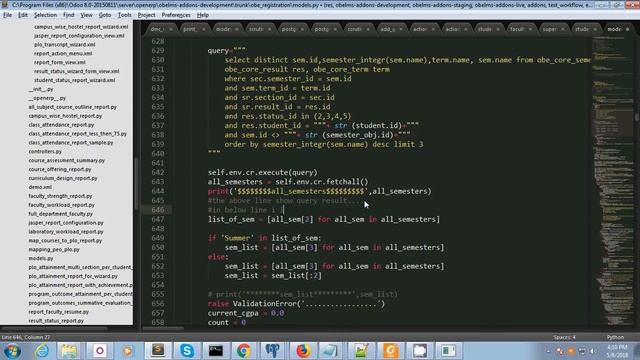The image size is (640, 360).
Task: Open class_attendance_report.py file
Action: (x=61, y=125)
